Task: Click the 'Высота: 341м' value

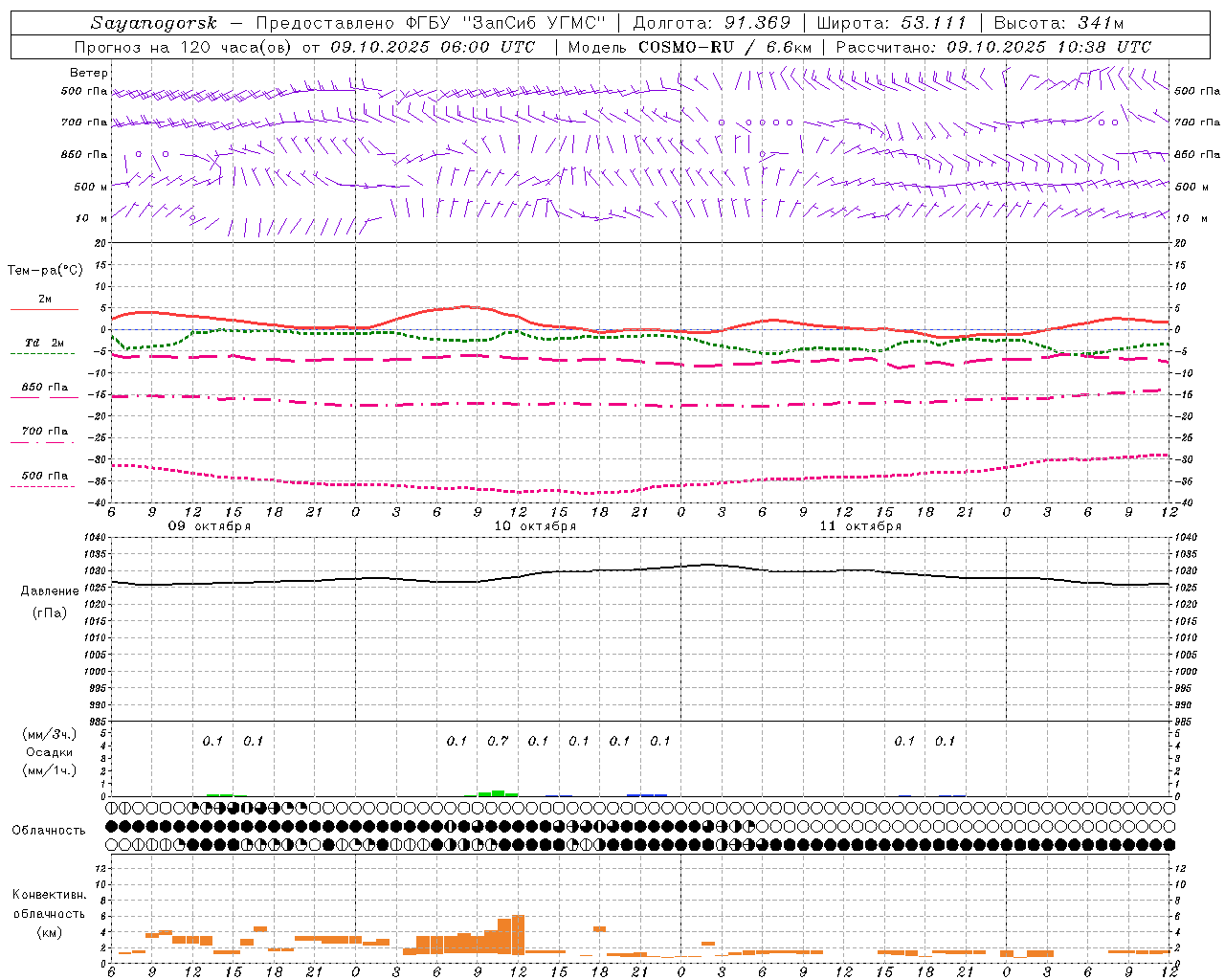Action: click(1058, 23)
